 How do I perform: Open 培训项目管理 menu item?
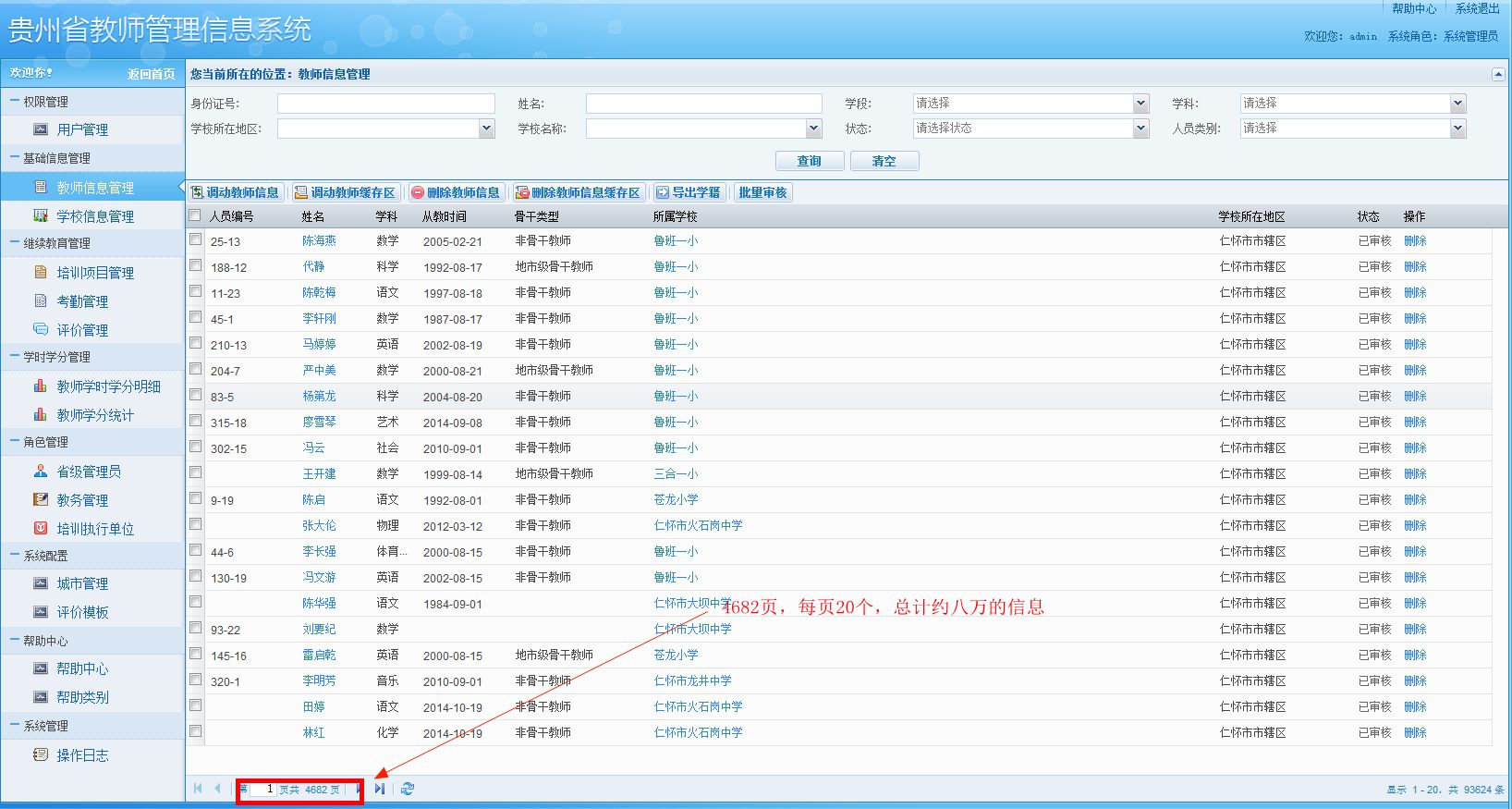(x=94, y=273)
